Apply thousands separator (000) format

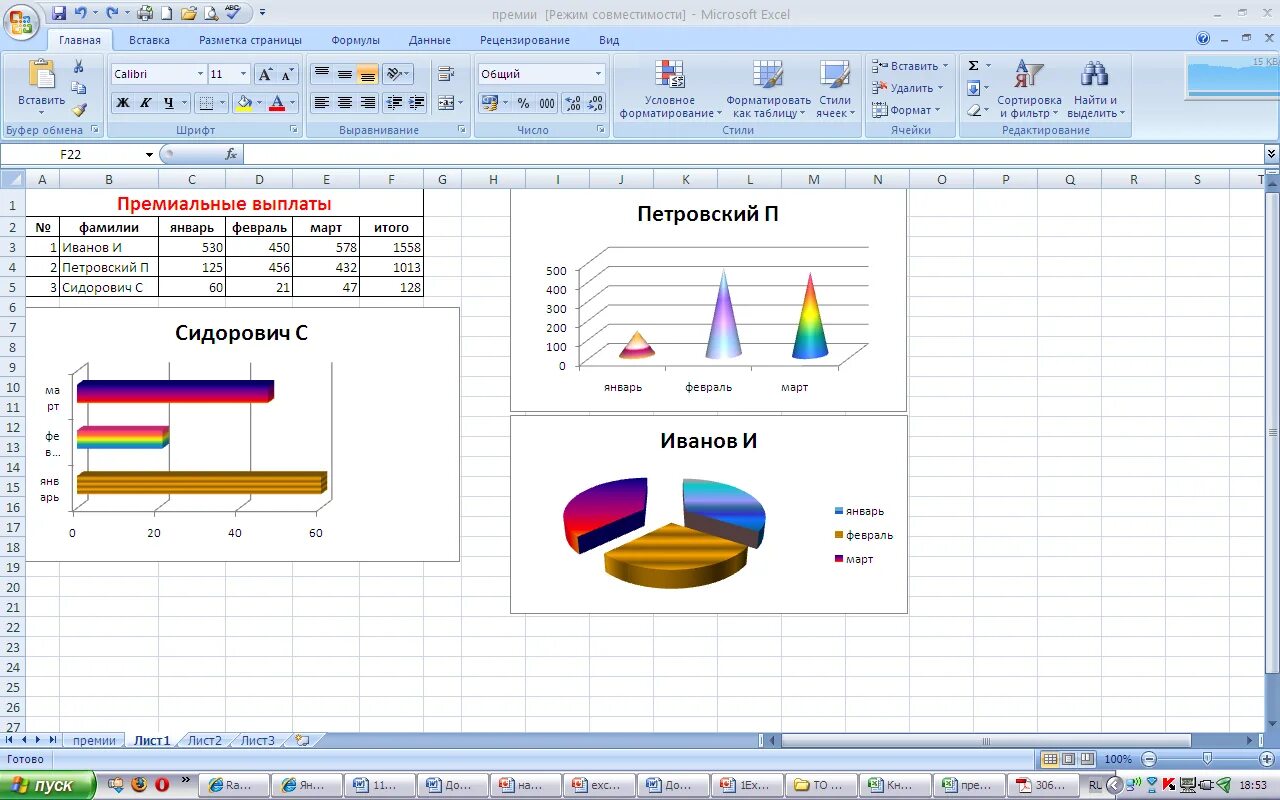click(547, 103)
